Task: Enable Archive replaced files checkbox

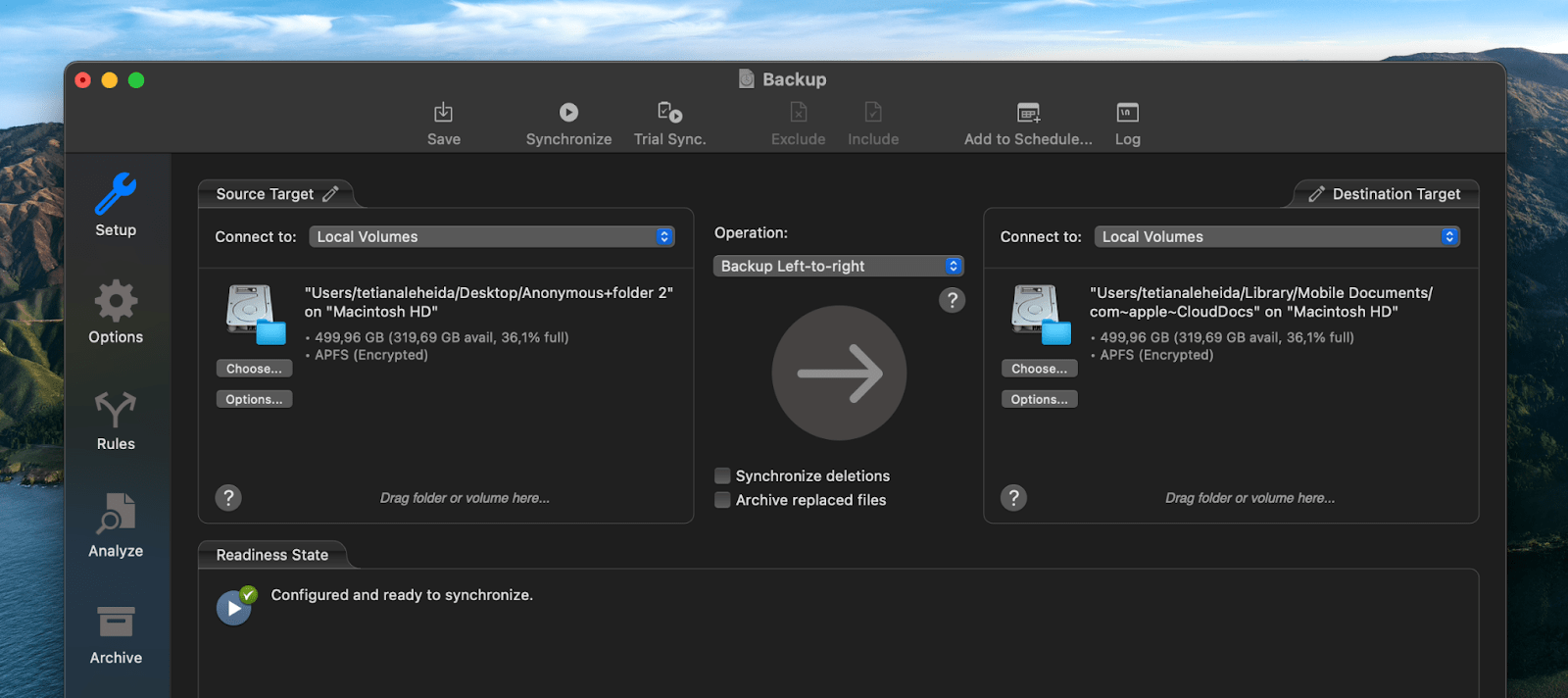Action: 722,500
